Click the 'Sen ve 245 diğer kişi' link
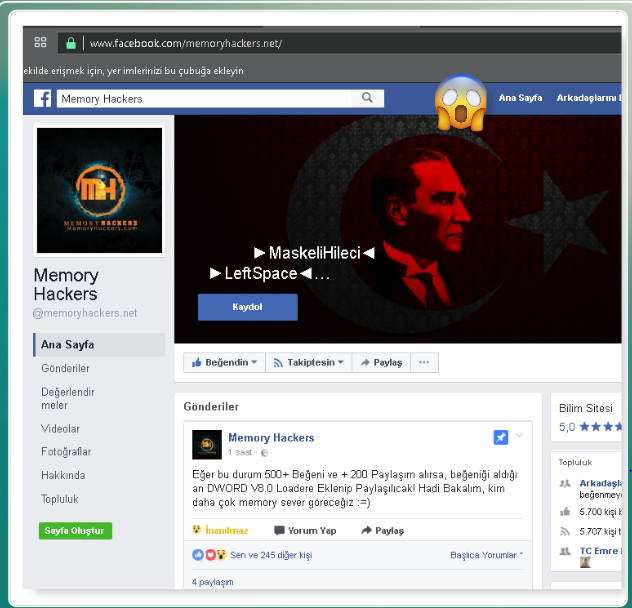The width and height of the screenshot is (632, 608). pyautogui.click(x=271, y=555)
